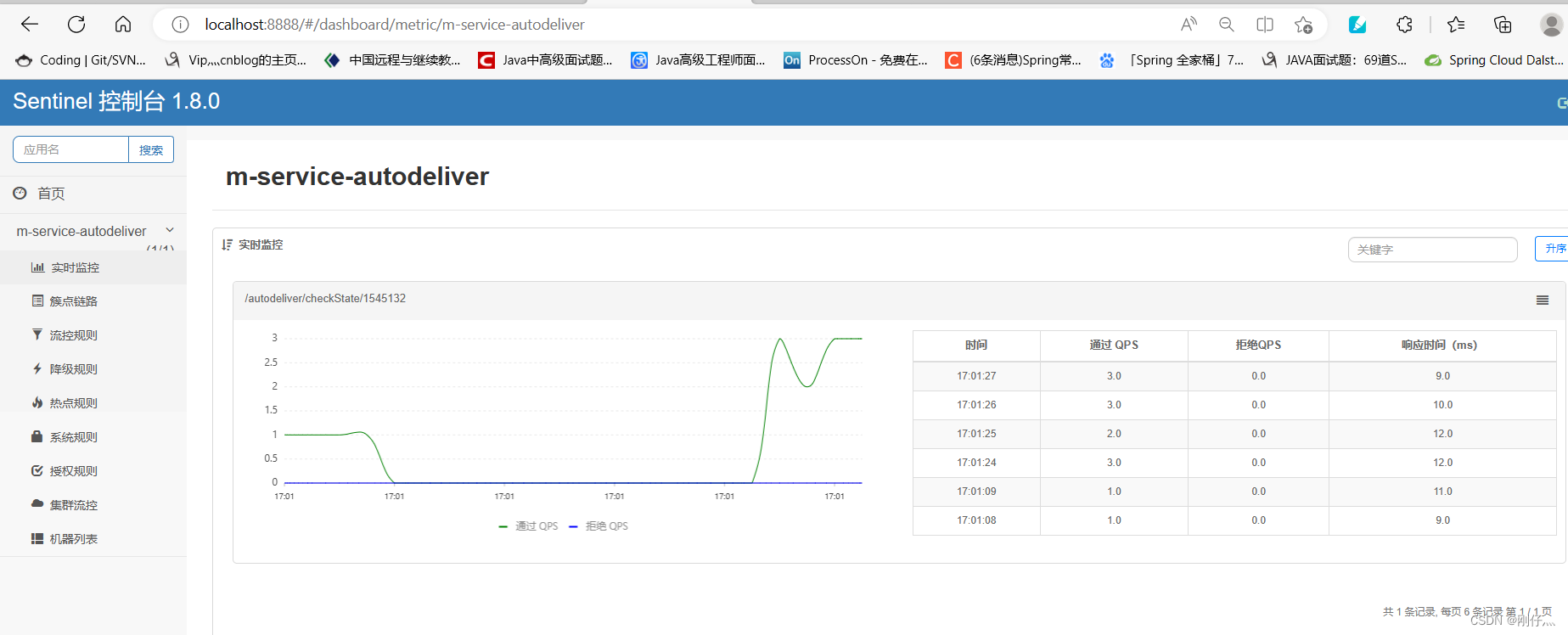Add this page to favorites star icon
Viewport: 1568px width, 635px height.
click(x=1303, y=25)
